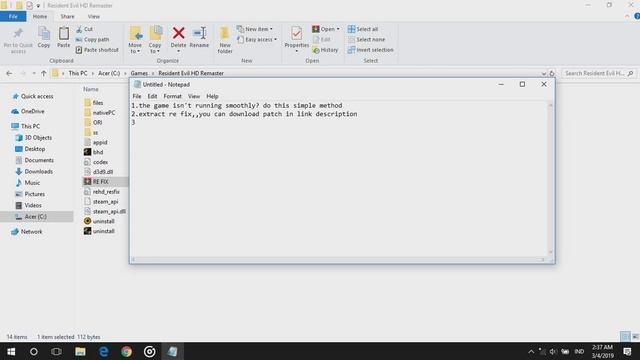The height and width of the screenshot is (360, 640).
Task: Open the Move to dropdown
Action: tap(135, 40)
